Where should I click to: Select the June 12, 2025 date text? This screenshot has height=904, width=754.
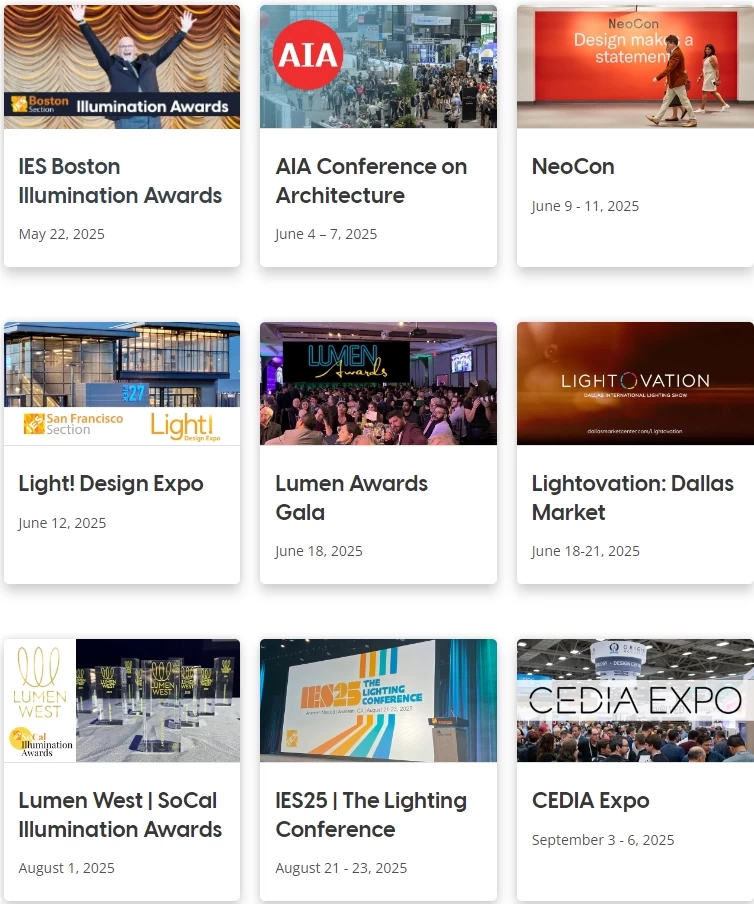pyautogui.click(x=62, y=523)
